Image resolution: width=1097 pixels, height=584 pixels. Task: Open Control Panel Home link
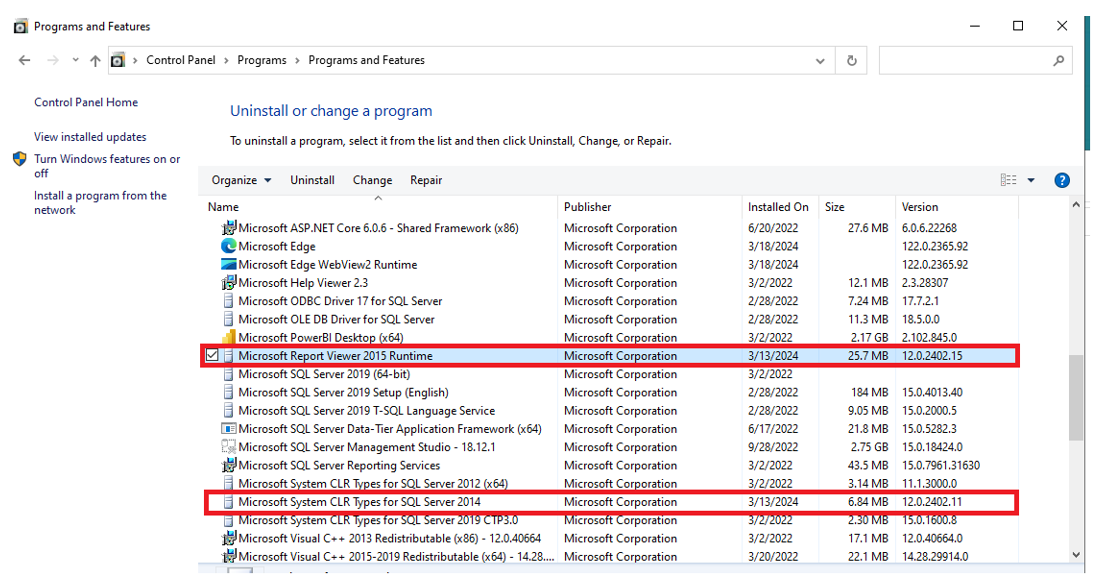[x=86, y=102]
